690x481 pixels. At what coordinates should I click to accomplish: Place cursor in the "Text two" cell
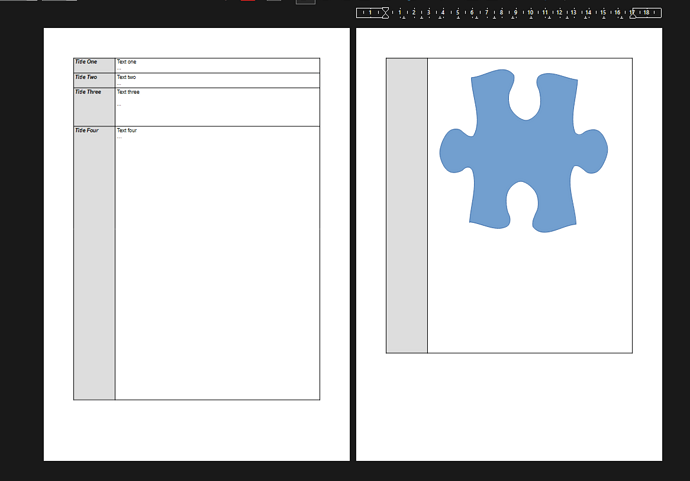point(217,80)
